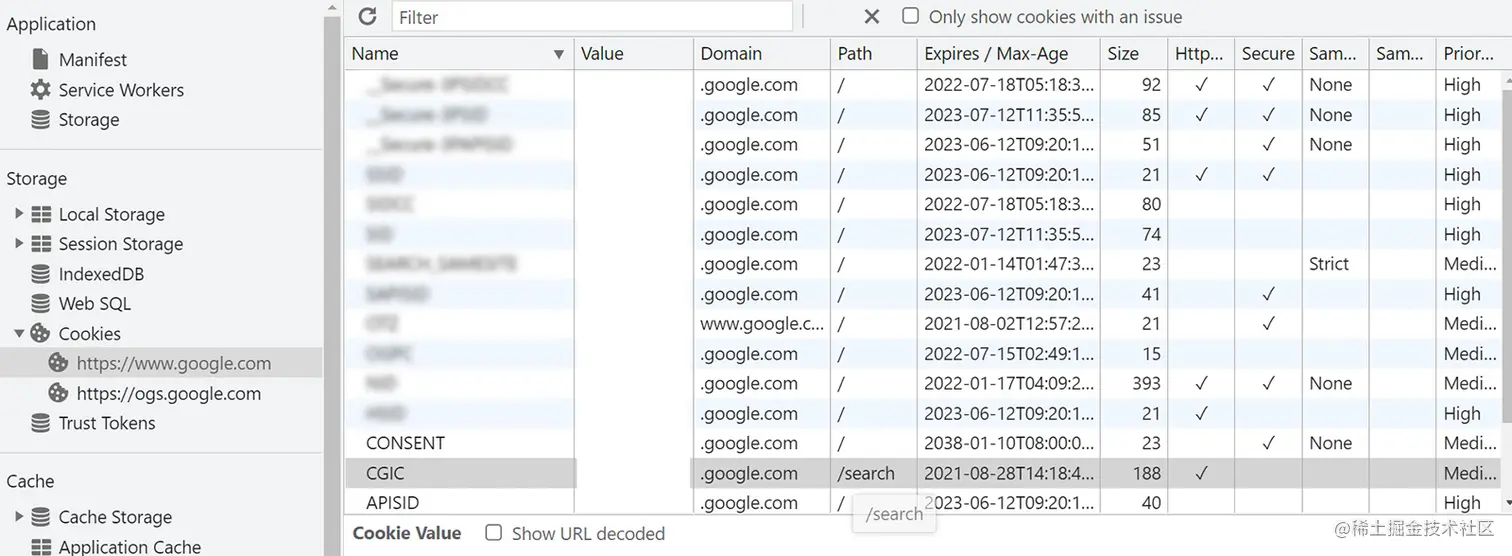
Task: Sort by the Prior... column header
Action: (x=1468, y=54)
